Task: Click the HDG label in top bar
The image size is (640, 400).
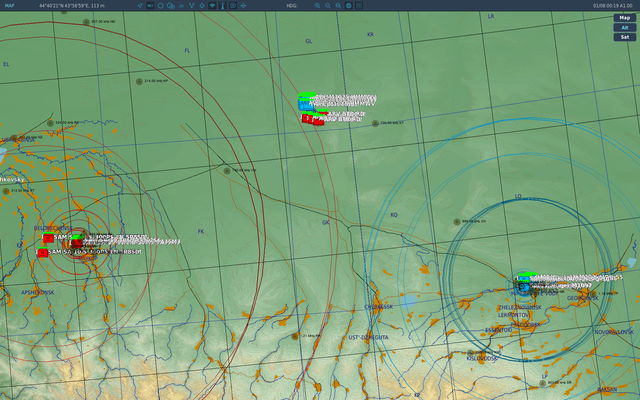Action: pyautogui.click(x=291, y=6)
